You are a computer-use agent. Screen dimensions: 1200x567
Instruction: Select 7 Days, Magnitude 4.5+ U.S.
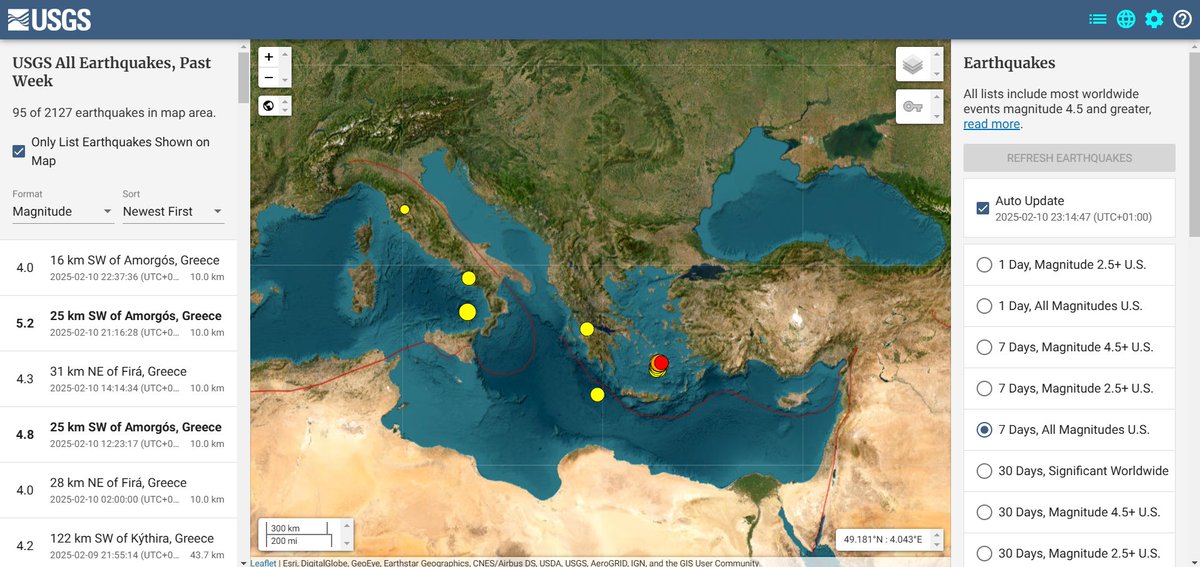coord(984,347)
